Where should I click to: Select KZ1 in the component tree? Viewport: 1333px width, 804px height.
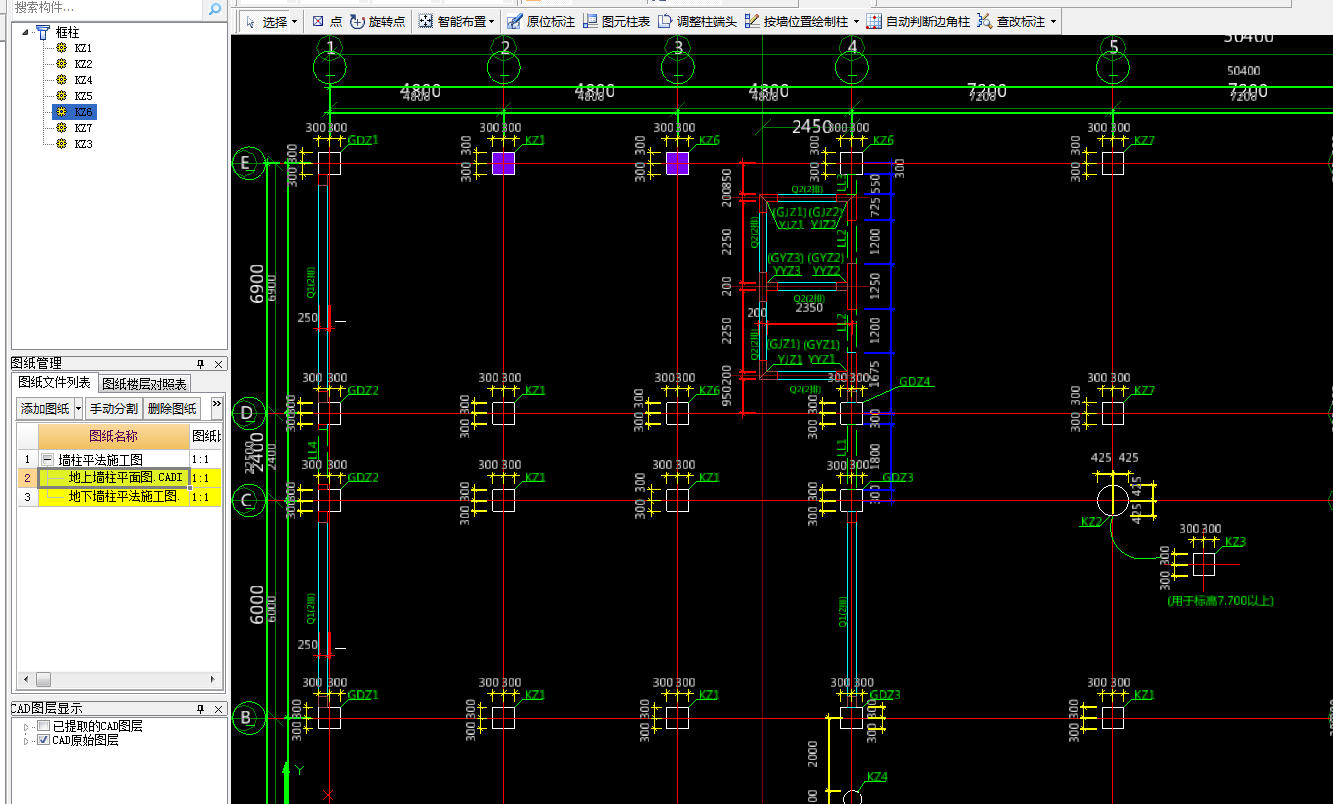coord(83,48)
